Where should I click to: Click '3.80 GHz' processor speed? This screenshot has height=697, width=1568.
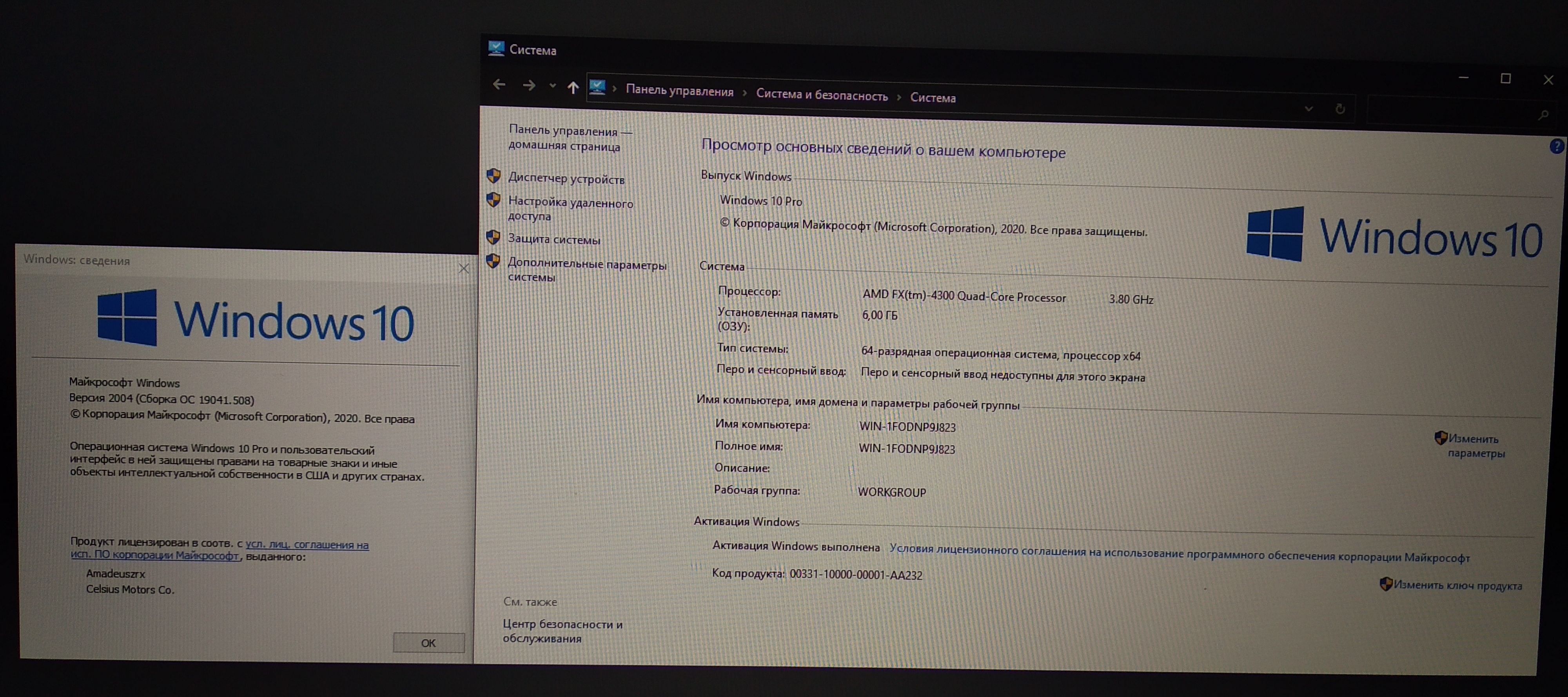pos(1131,299)
